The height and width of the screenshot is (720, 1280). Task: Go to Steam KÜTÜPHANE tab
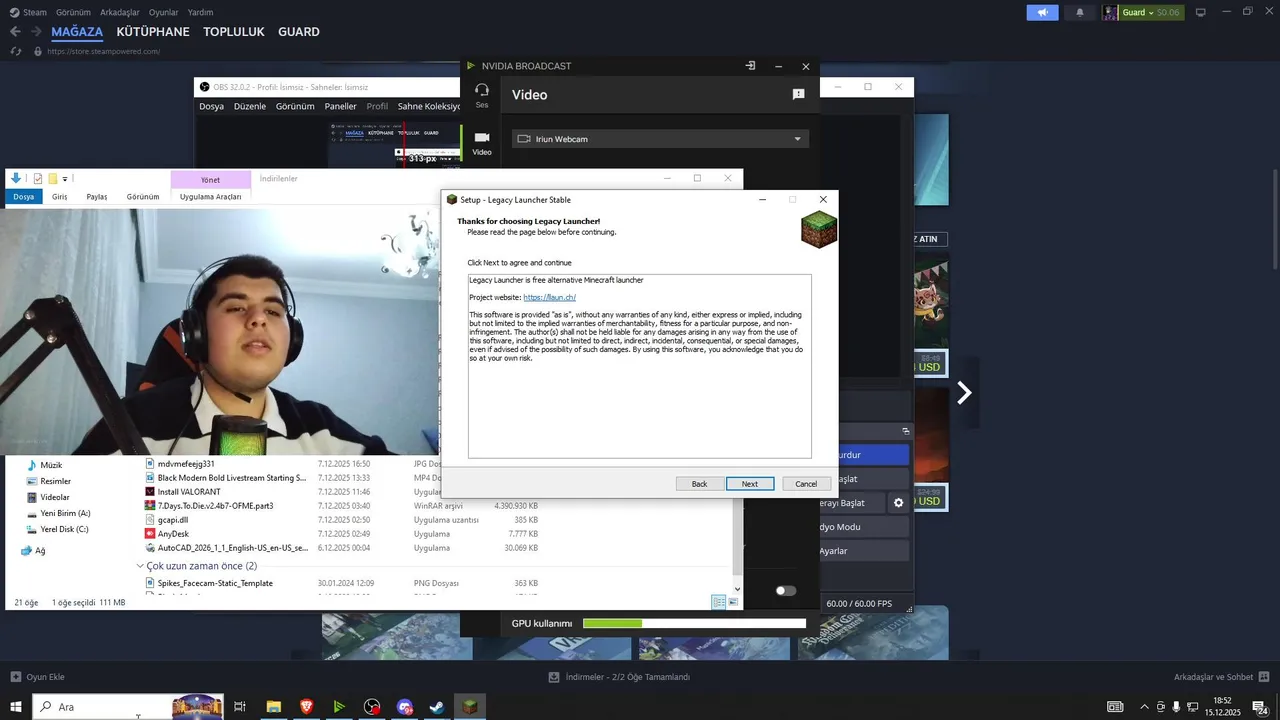[x=152, y=32]
